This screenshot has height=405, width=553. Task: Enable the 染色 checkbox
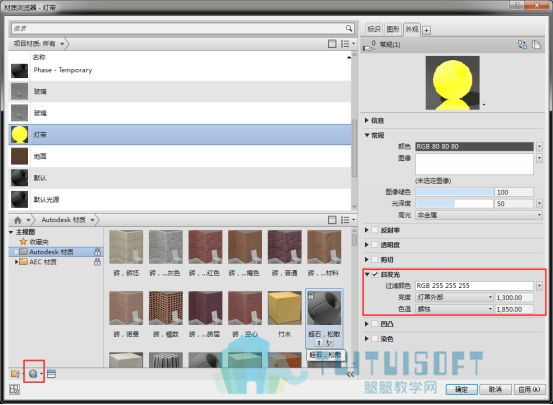click(375, 339)
